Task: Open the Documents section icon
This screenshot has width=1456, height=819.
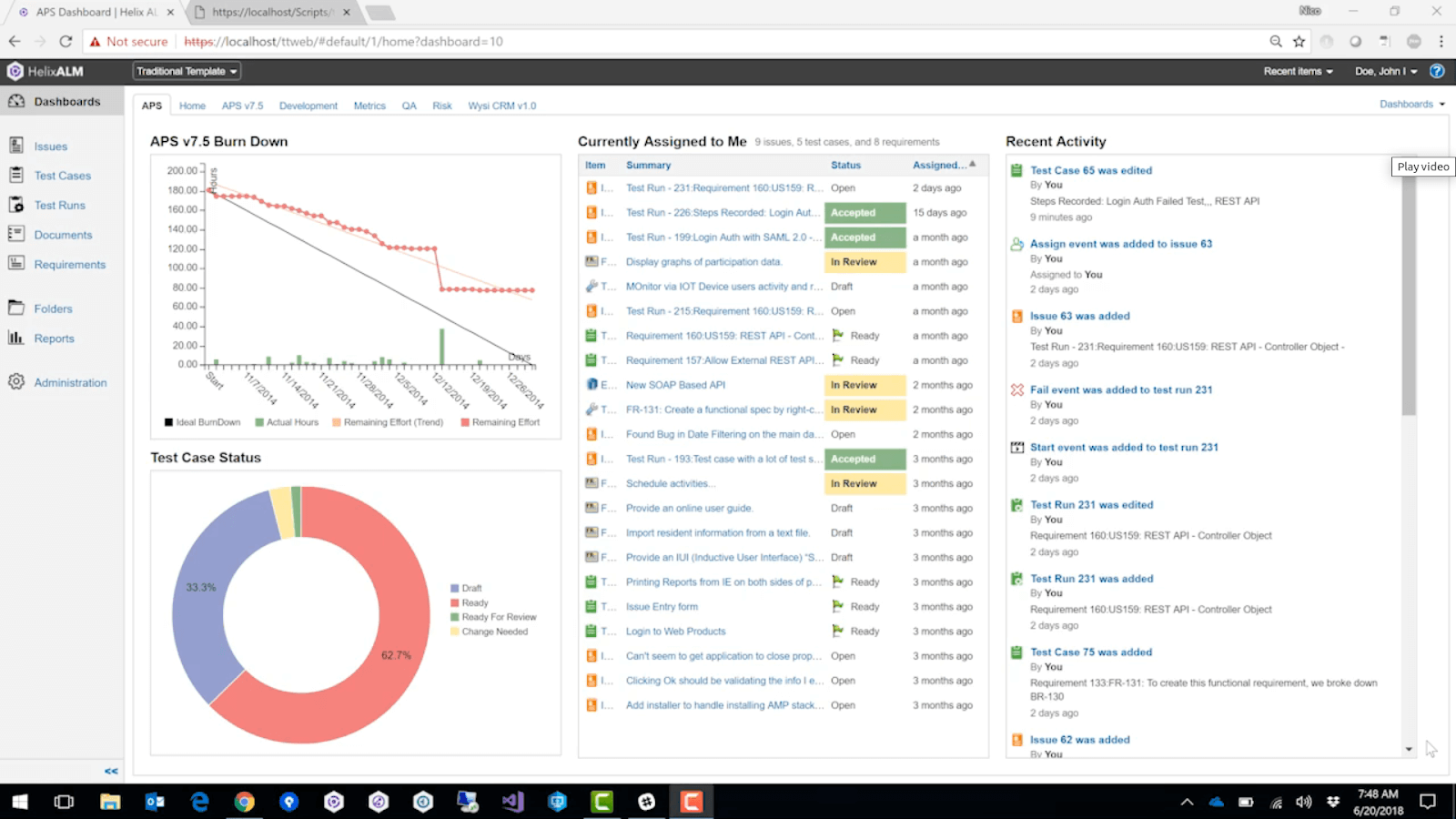Action: pos(16,235)
